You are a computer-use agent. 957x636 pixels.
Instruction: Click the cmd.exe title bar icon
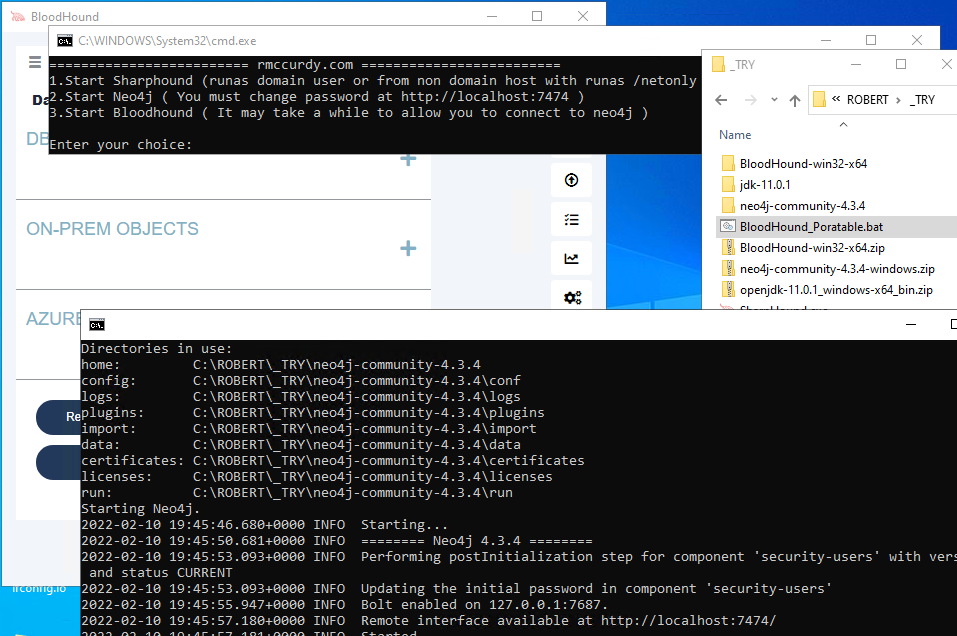(65, 41)
